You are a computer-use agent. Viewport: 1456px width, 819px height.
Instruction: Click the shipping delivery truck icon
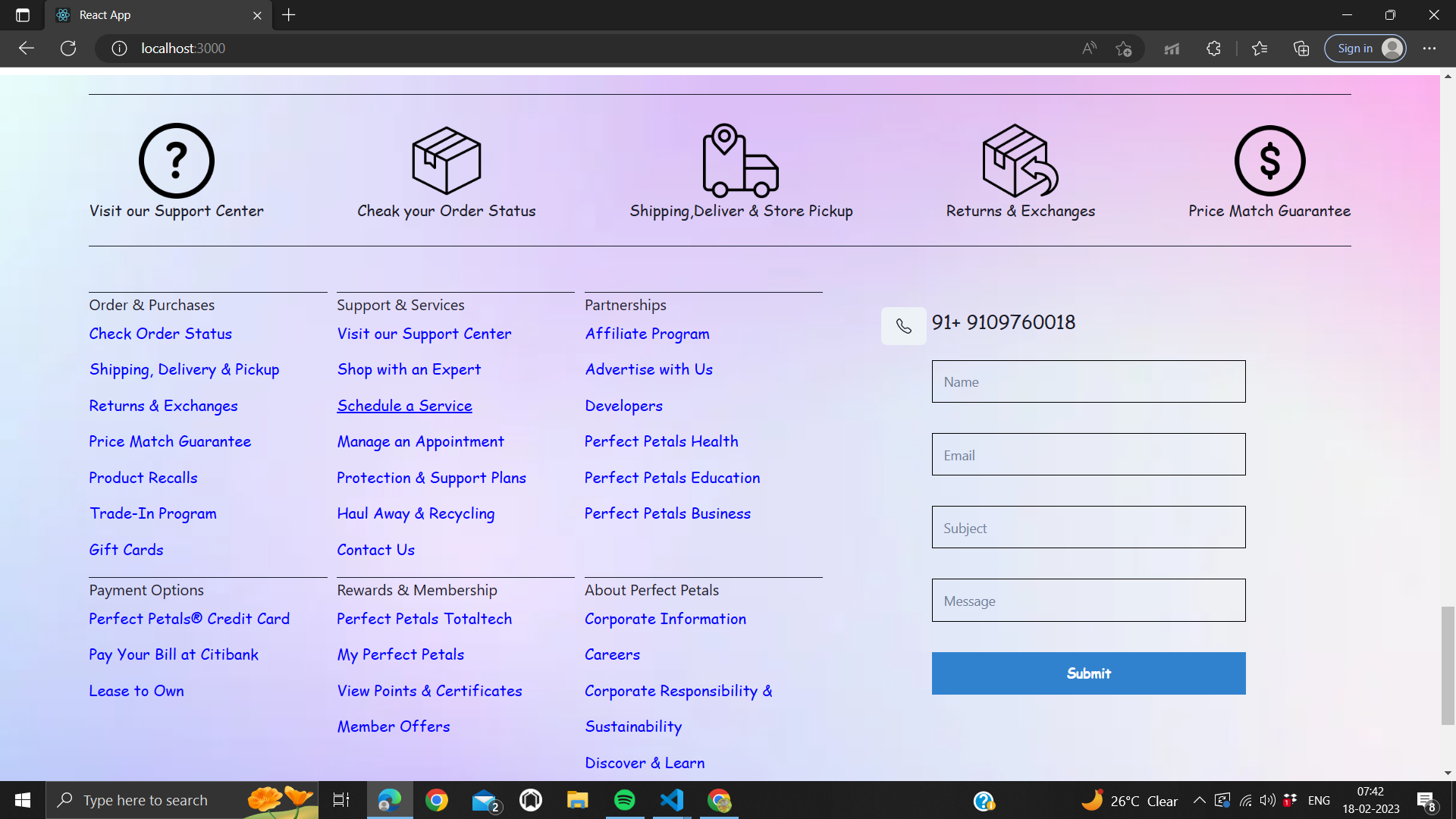click(740, 161)
